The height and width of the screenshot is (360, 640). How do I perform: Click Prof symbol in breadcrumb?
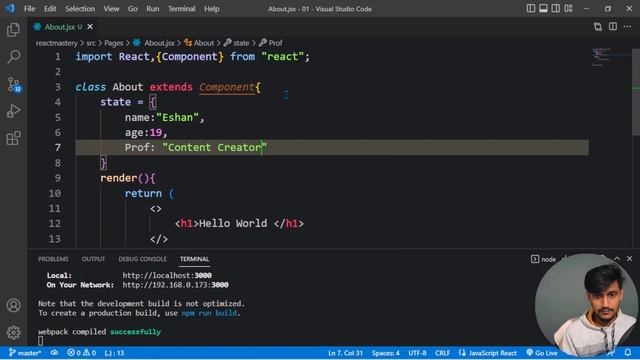click(271, 43)
